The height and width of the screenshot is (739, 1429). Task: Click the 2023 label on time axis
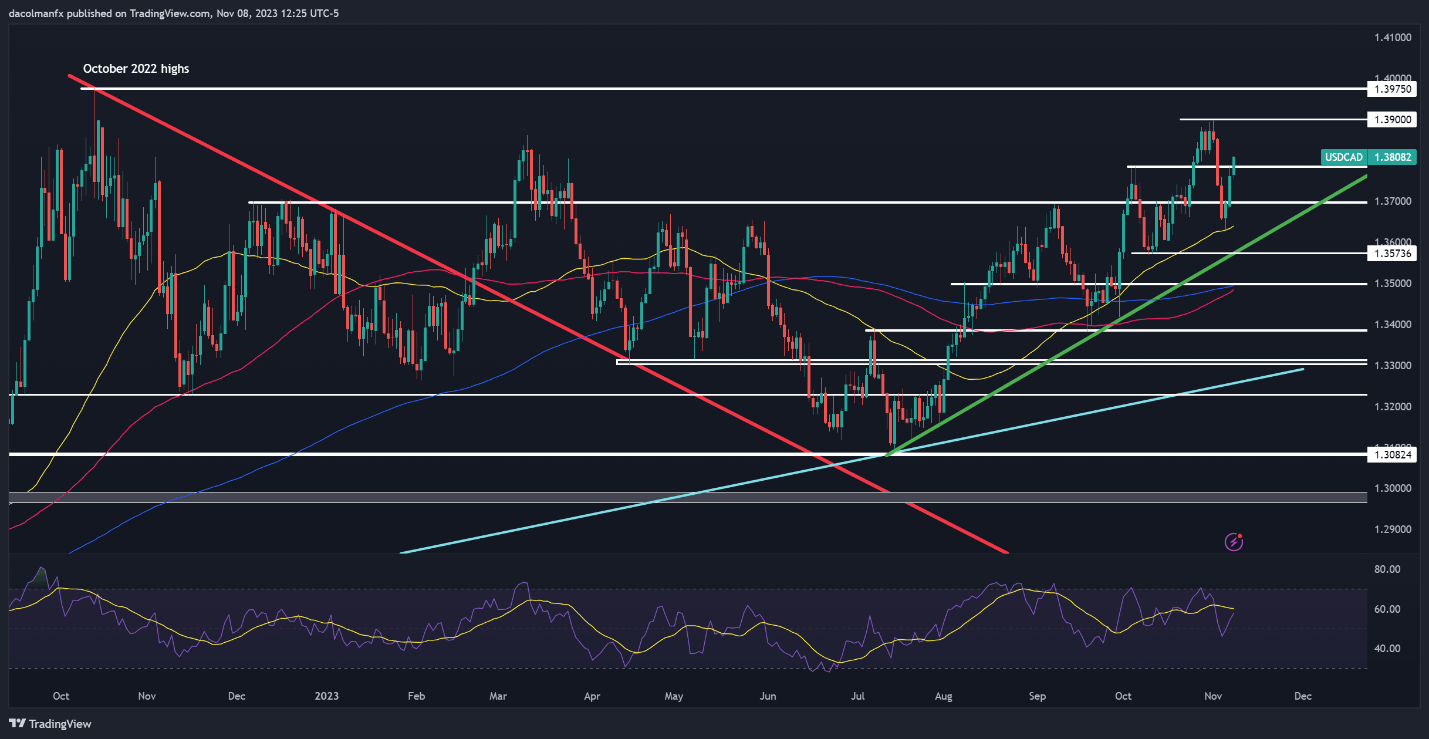click(x=329, y=695)
